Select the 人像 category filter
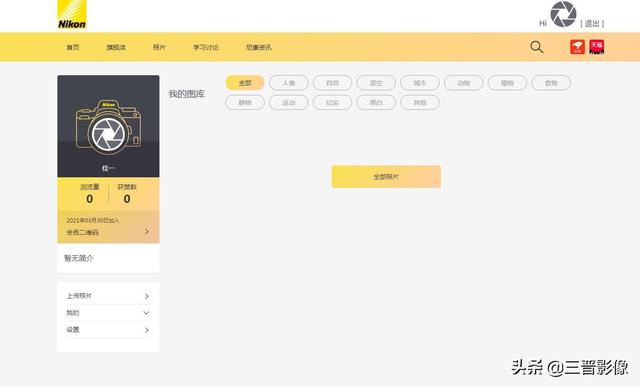640x387 pixels. pyautogui.click(x=289, y=83)
